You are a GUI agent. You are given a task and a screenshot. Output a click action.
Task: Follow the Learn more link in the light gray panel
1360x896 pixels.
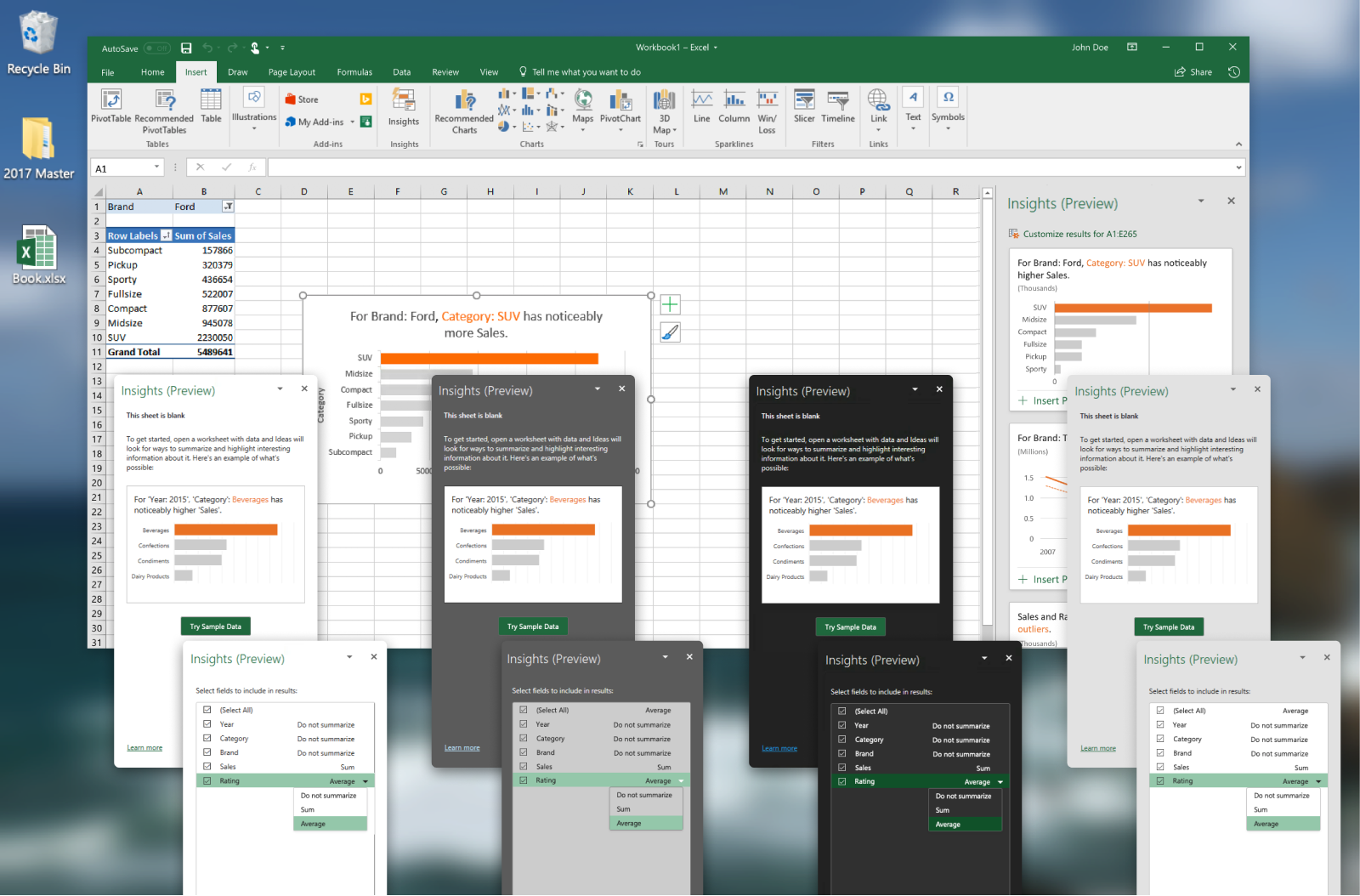tap(1098, 749)
